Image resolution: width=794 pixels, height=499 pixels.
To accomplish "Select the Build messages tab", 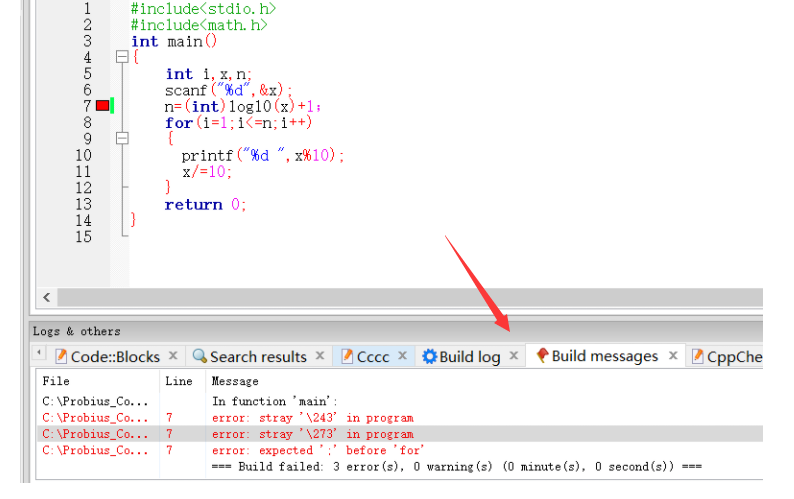I will pos(605,356).
